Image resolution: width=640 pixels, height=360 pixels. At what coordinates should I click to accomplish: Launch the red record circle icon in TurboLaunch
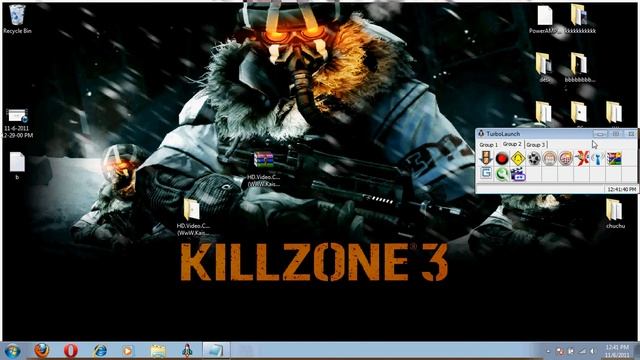[502, 158]
